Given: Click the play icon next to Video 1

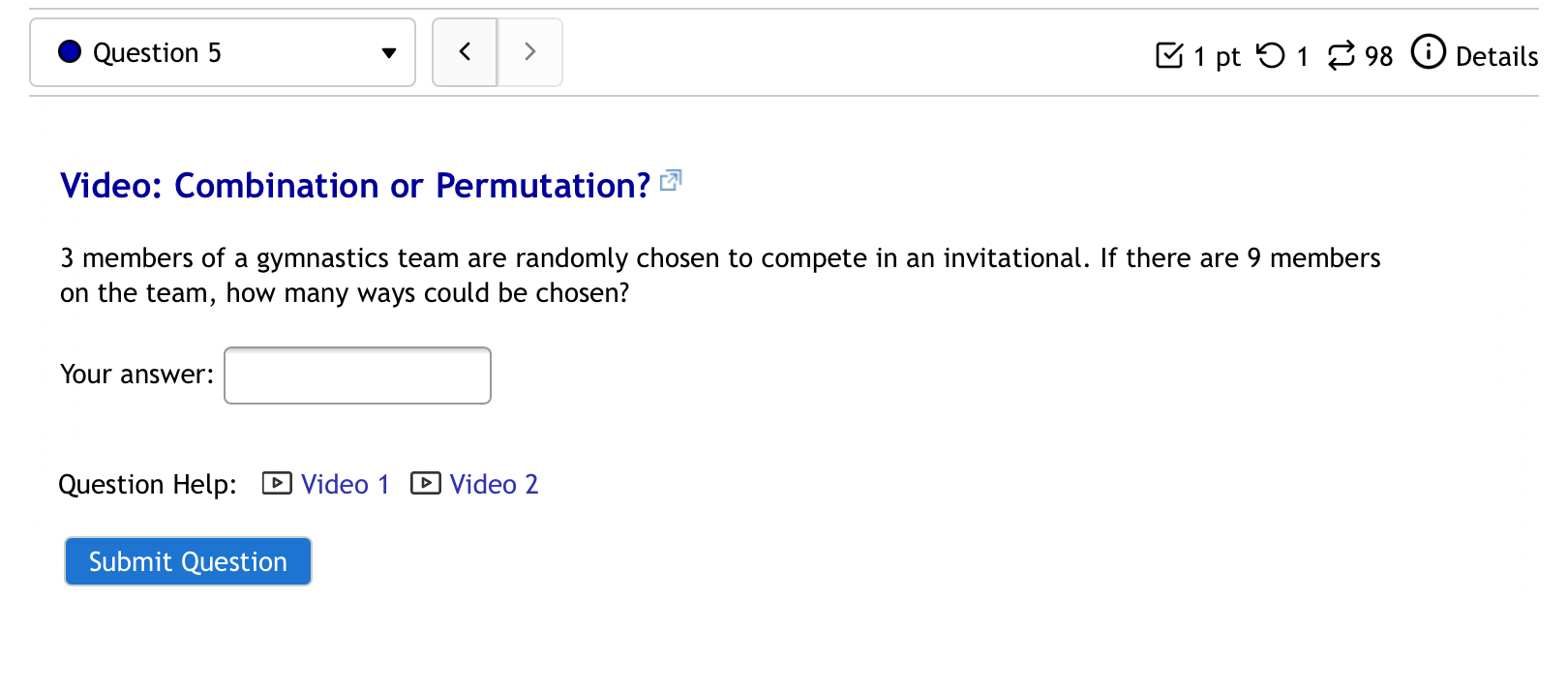Looking at the screenshot, I should (276, 484).
